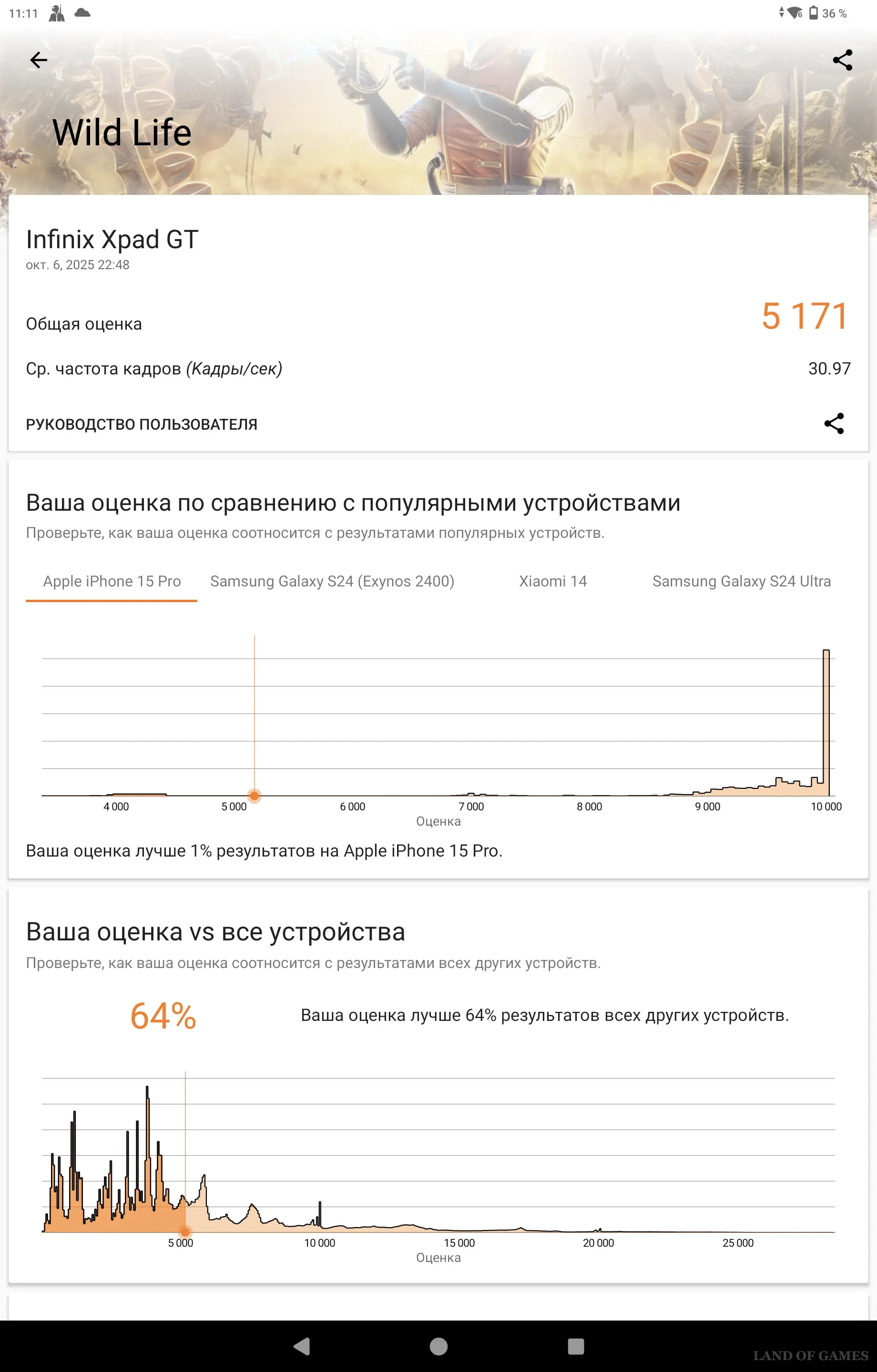Screen dimensions: 877x1372
Task: Tap the share icon in the result card
Action: [x=834, y=424]
